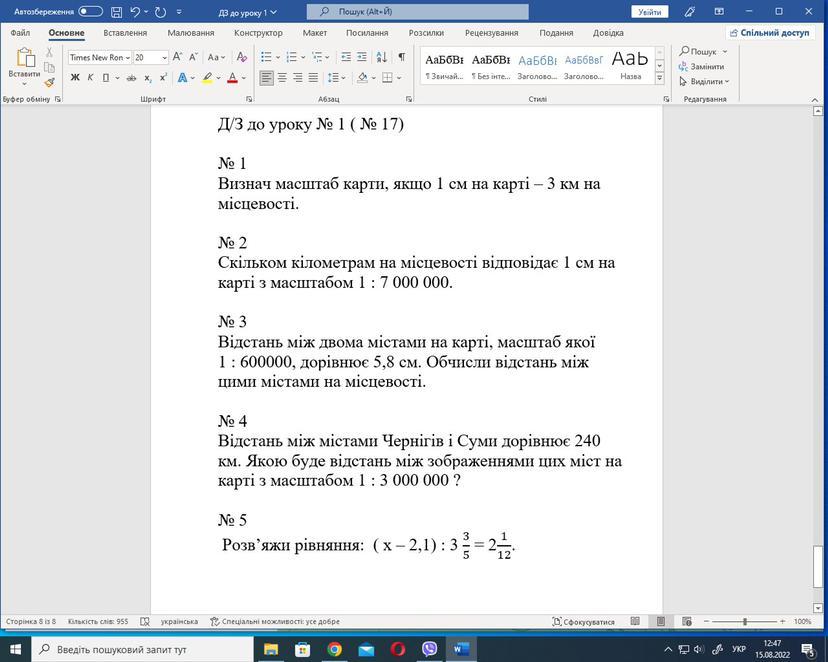
Task: Cut selection with the scissors icon
Action: pos(49,52)
